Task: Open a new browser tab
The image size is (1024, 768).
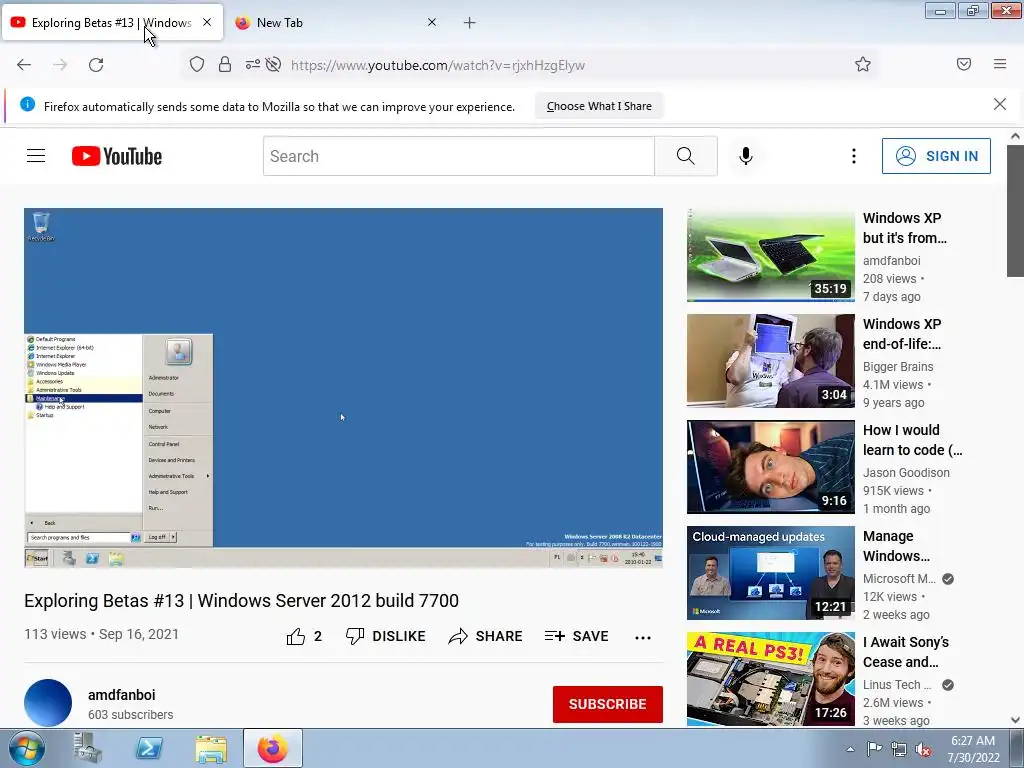Action: pos(470,23)
